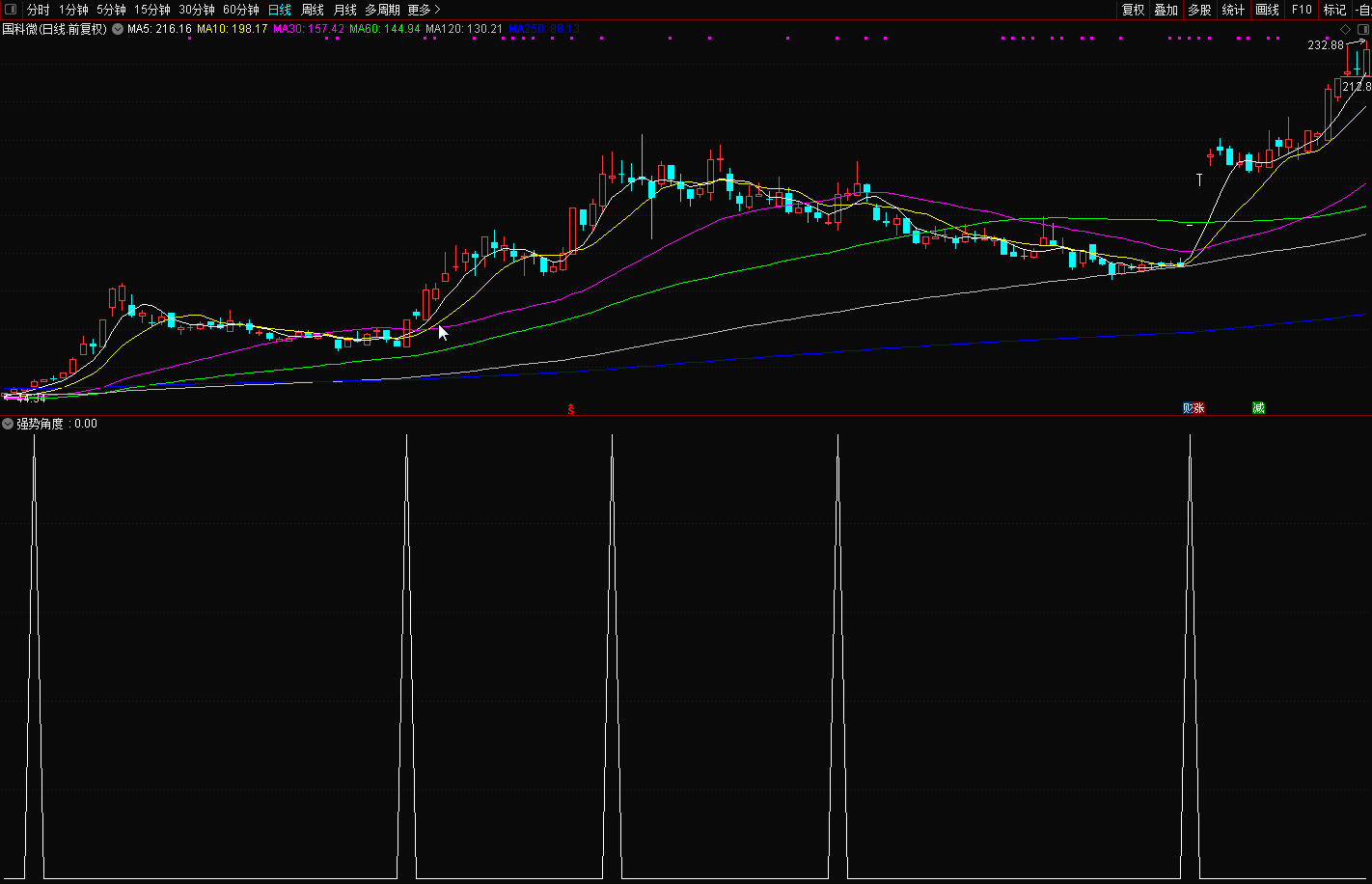Screen dimensions: 1372x884
Task: Click the green 减 event marker
Action: click(1258, 408)
